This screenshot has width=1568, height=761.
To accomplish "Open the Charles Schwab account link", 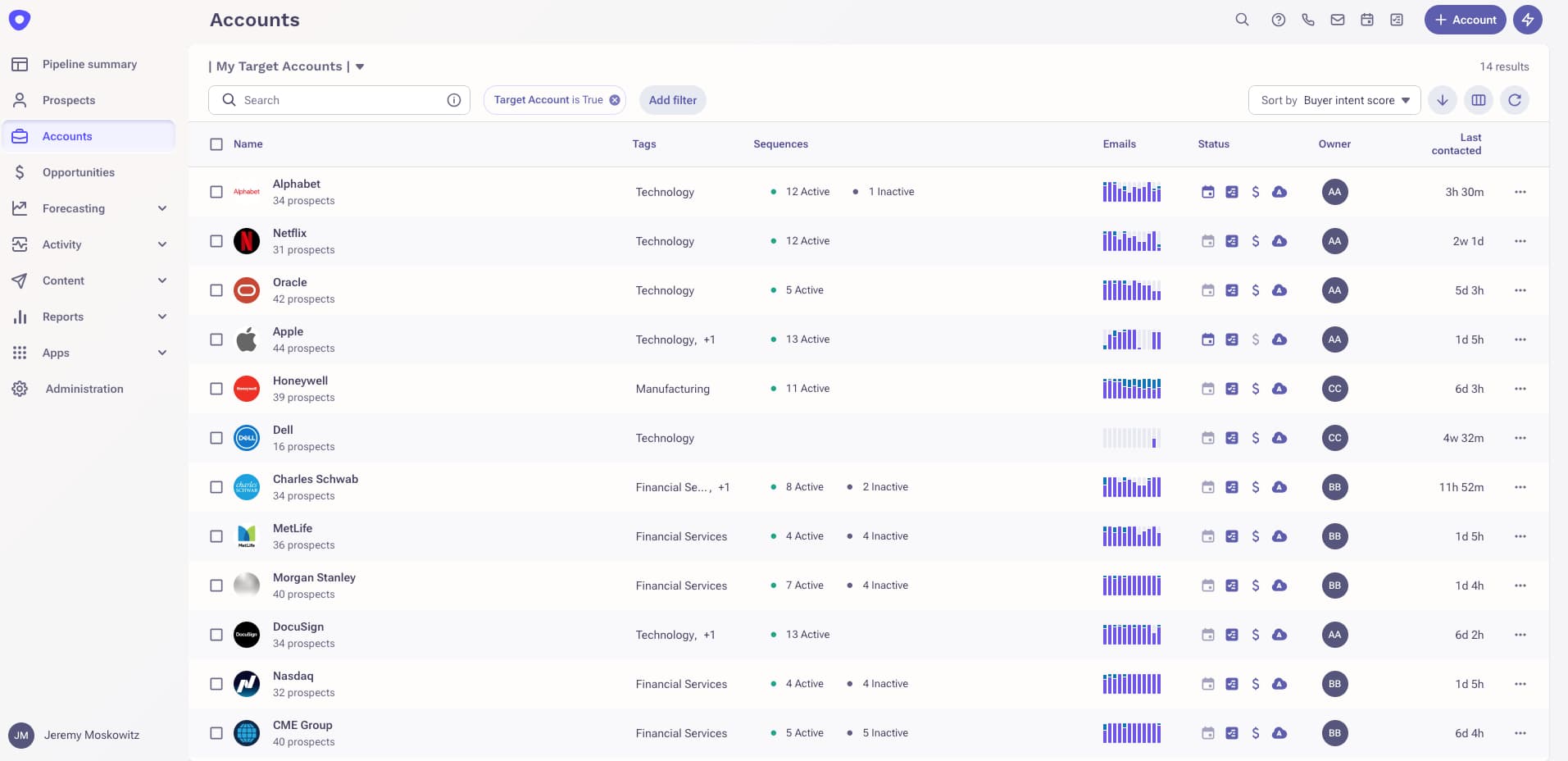I will [x=316, y=479].
